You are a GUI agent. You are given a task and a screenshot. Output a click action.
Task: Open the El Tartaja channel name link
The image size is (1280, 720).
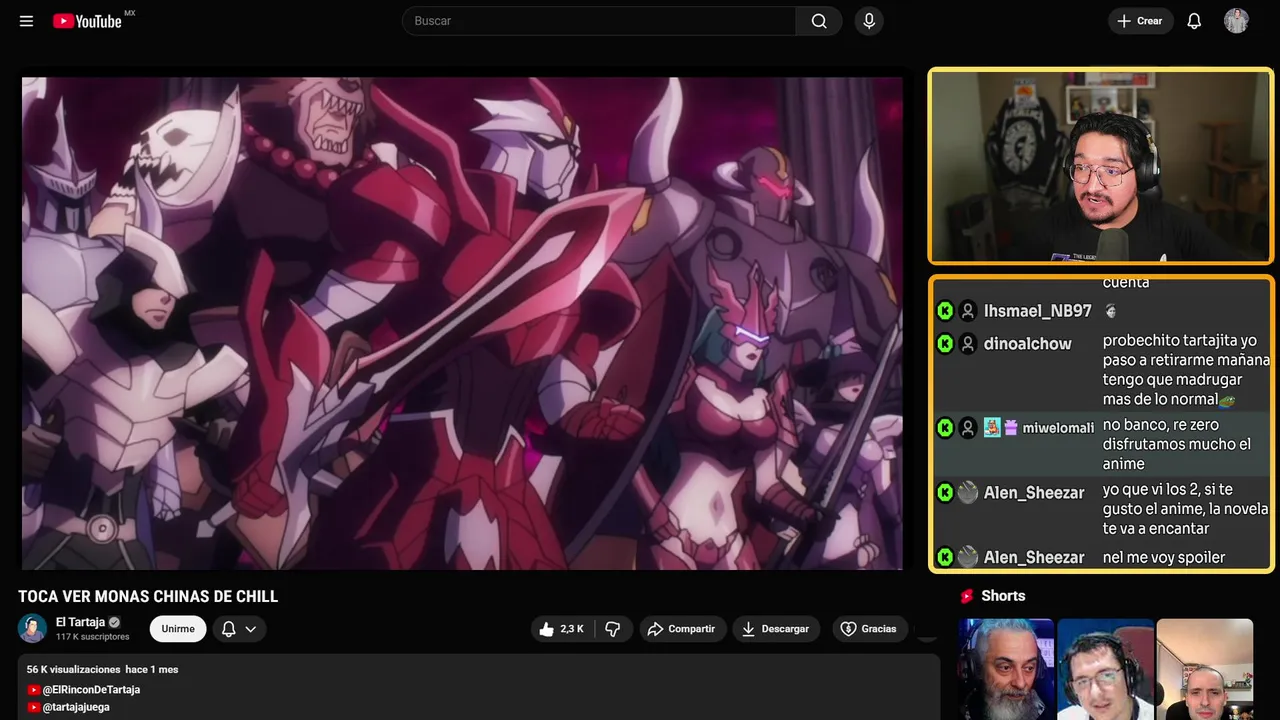tap(80, 622)
